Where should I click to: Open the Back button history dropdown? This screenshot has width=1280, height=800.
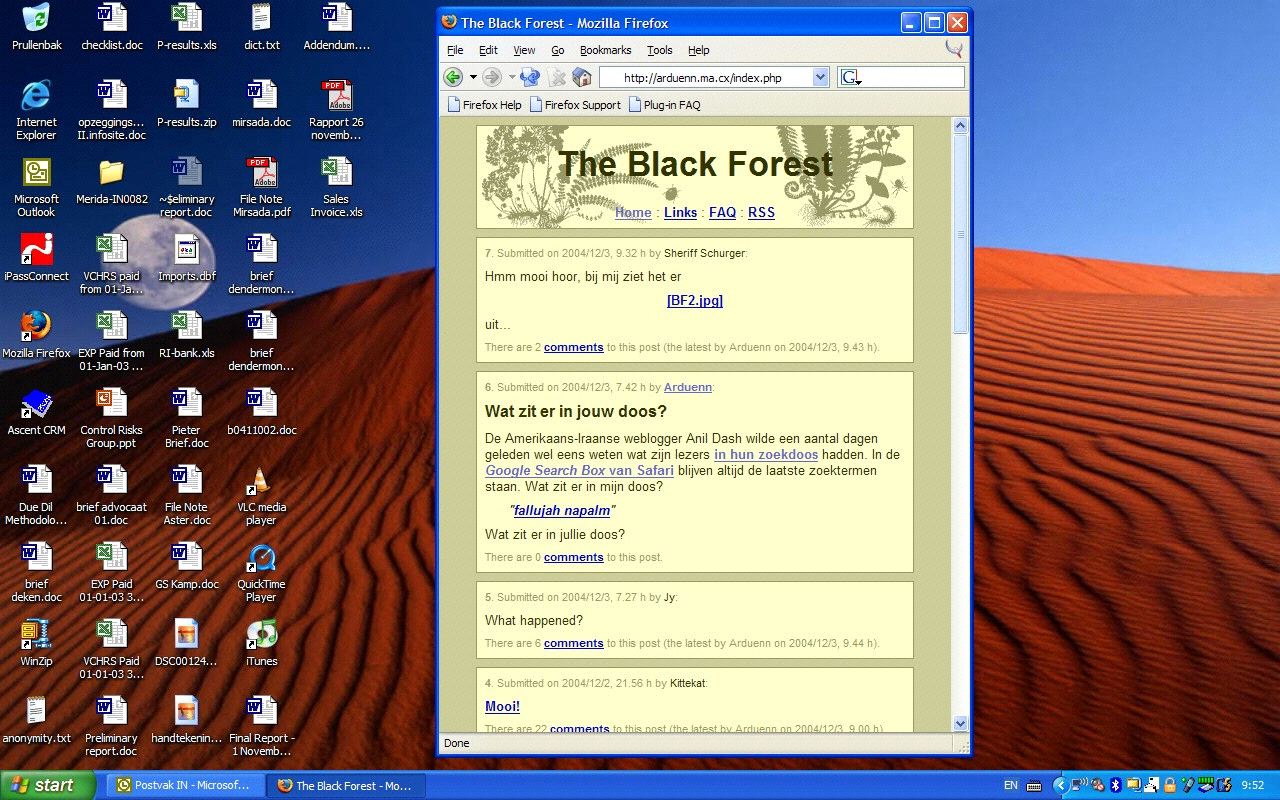pos(473,77)
